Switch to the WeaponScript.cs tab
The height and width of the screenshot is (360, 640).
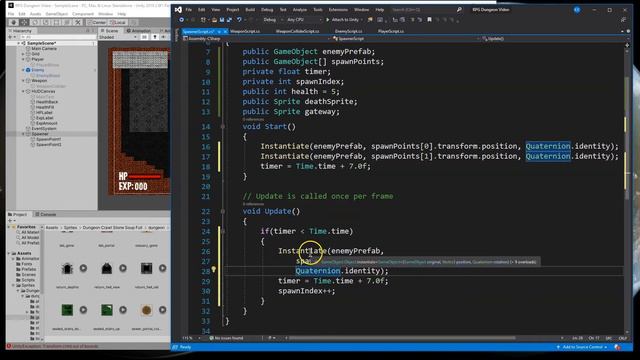[x=245, y=31]
